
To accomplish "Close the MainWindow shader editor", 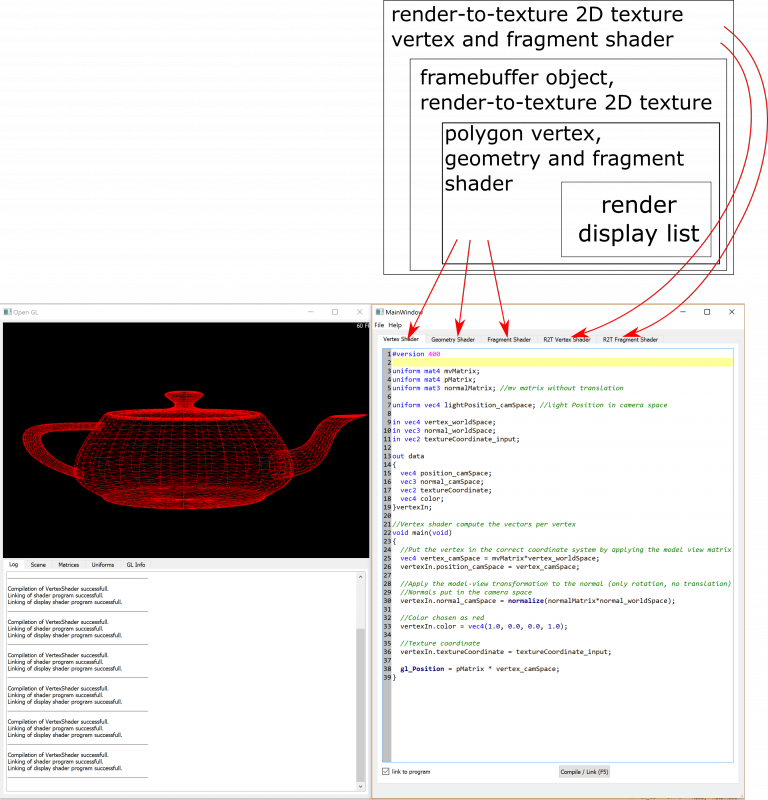I will click(731, 312).
